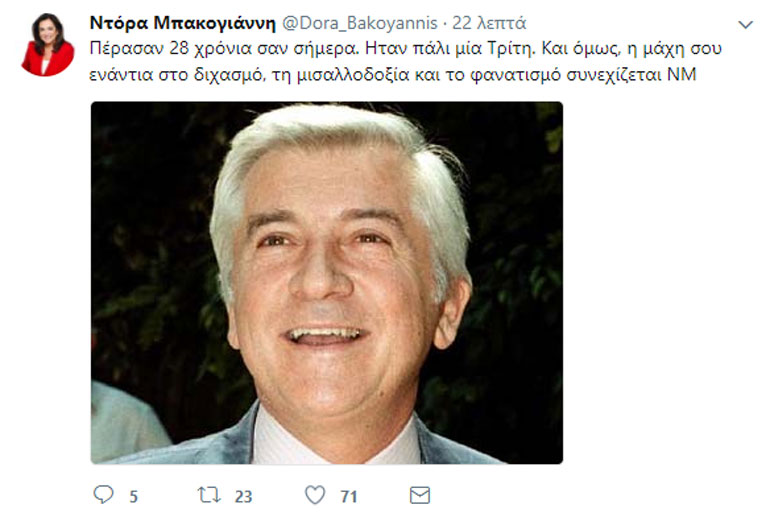This screenshot has width=770, height=513.
Task: Open Ντόρα Μπακογιάννη's profile picture
Action: click(x=48, y=45)
